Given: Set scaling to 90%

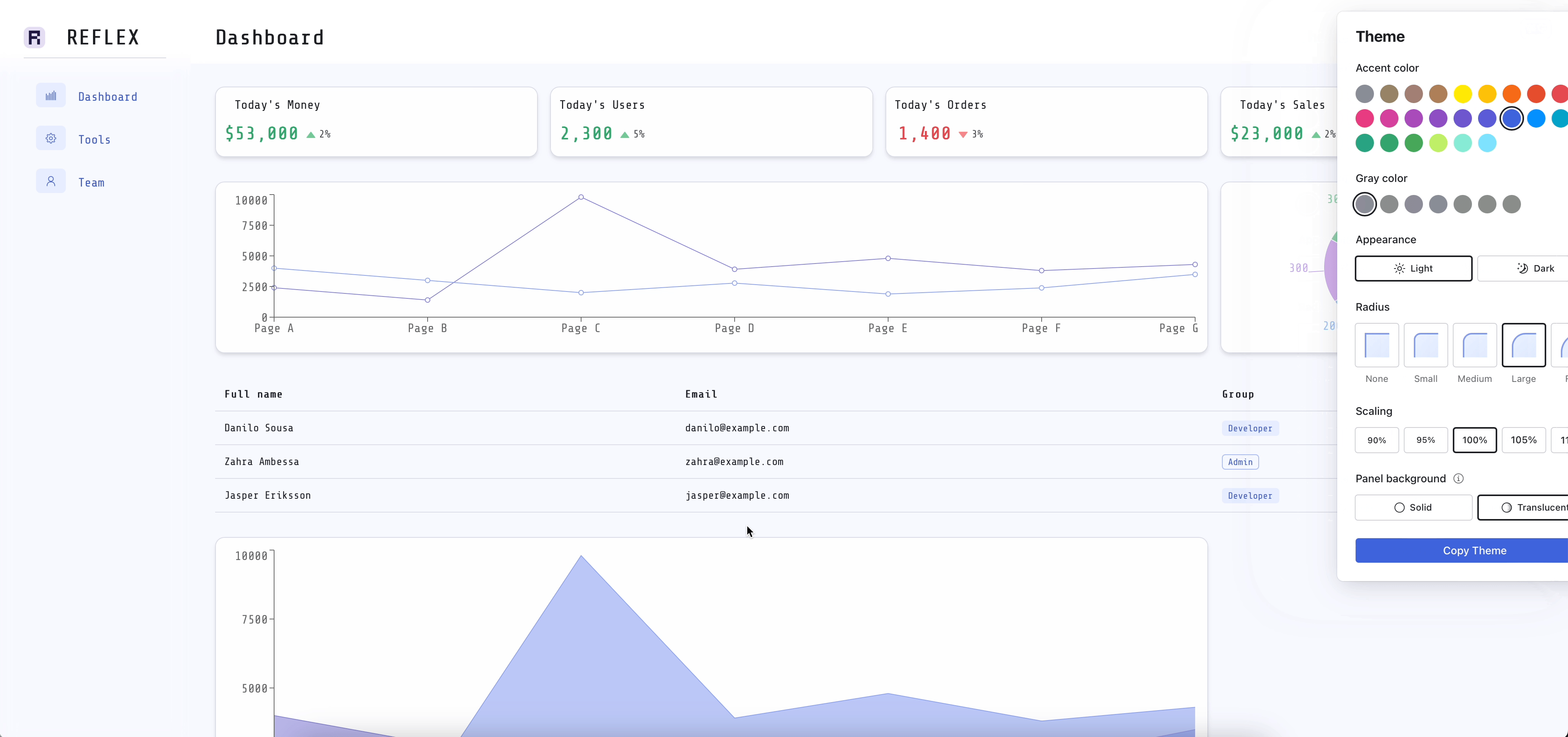Looking at the screenshot, I should point(1376,441).
